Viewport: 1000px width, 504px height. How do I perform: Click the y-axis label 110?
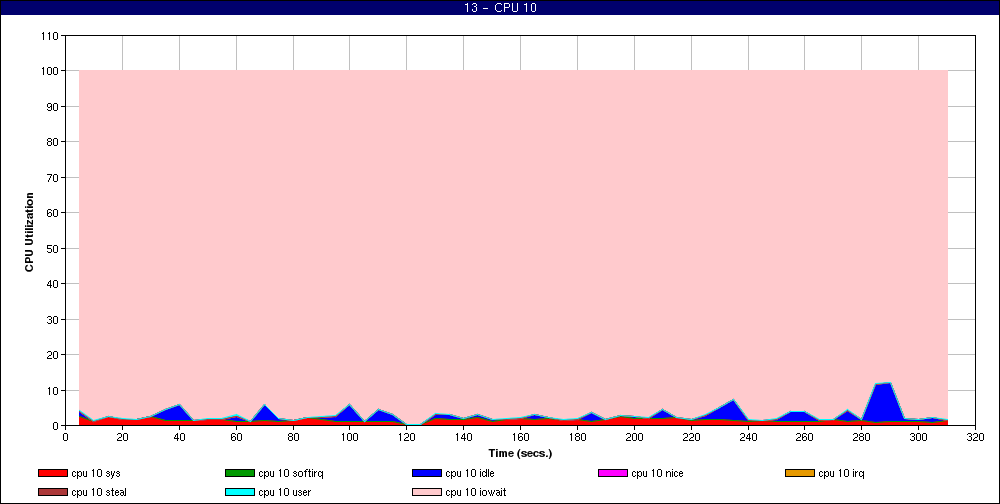(x=50, y=36)
